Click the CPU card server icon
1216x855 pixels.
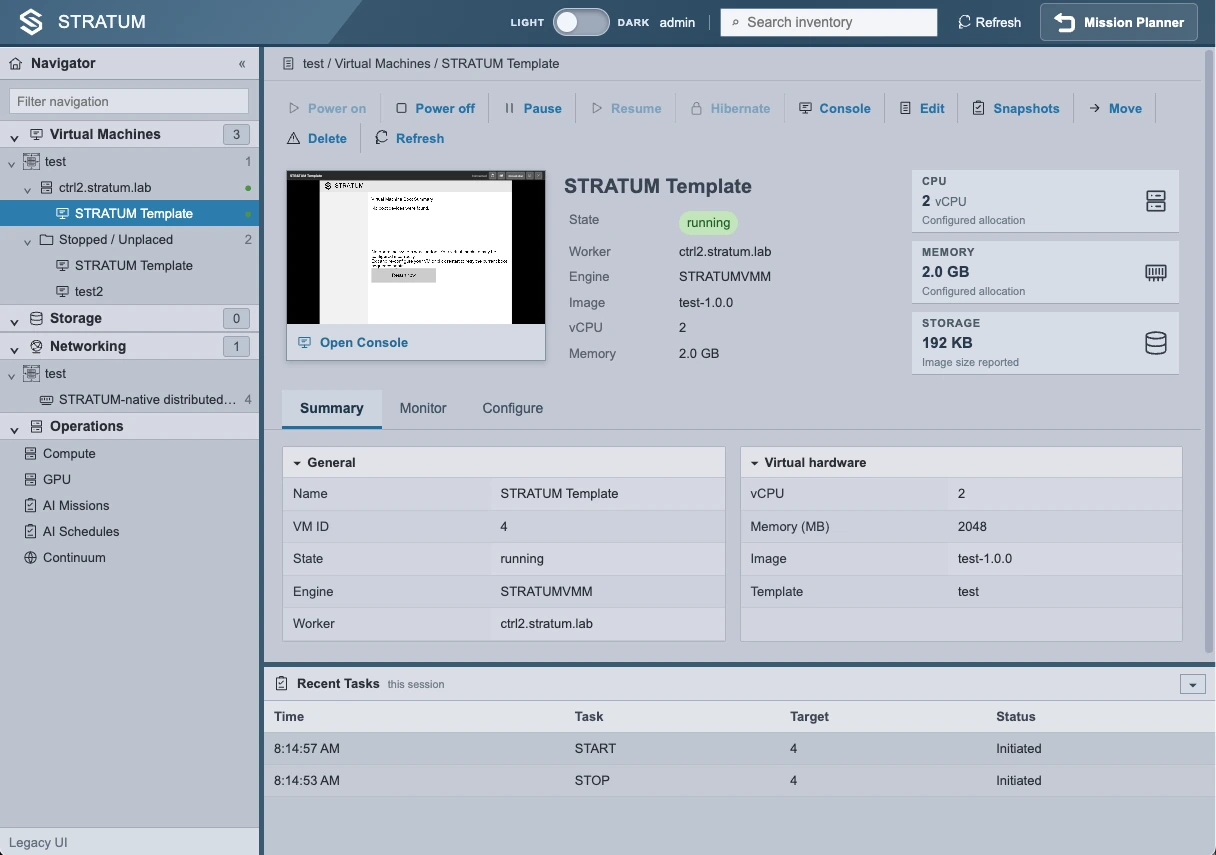1155,201
